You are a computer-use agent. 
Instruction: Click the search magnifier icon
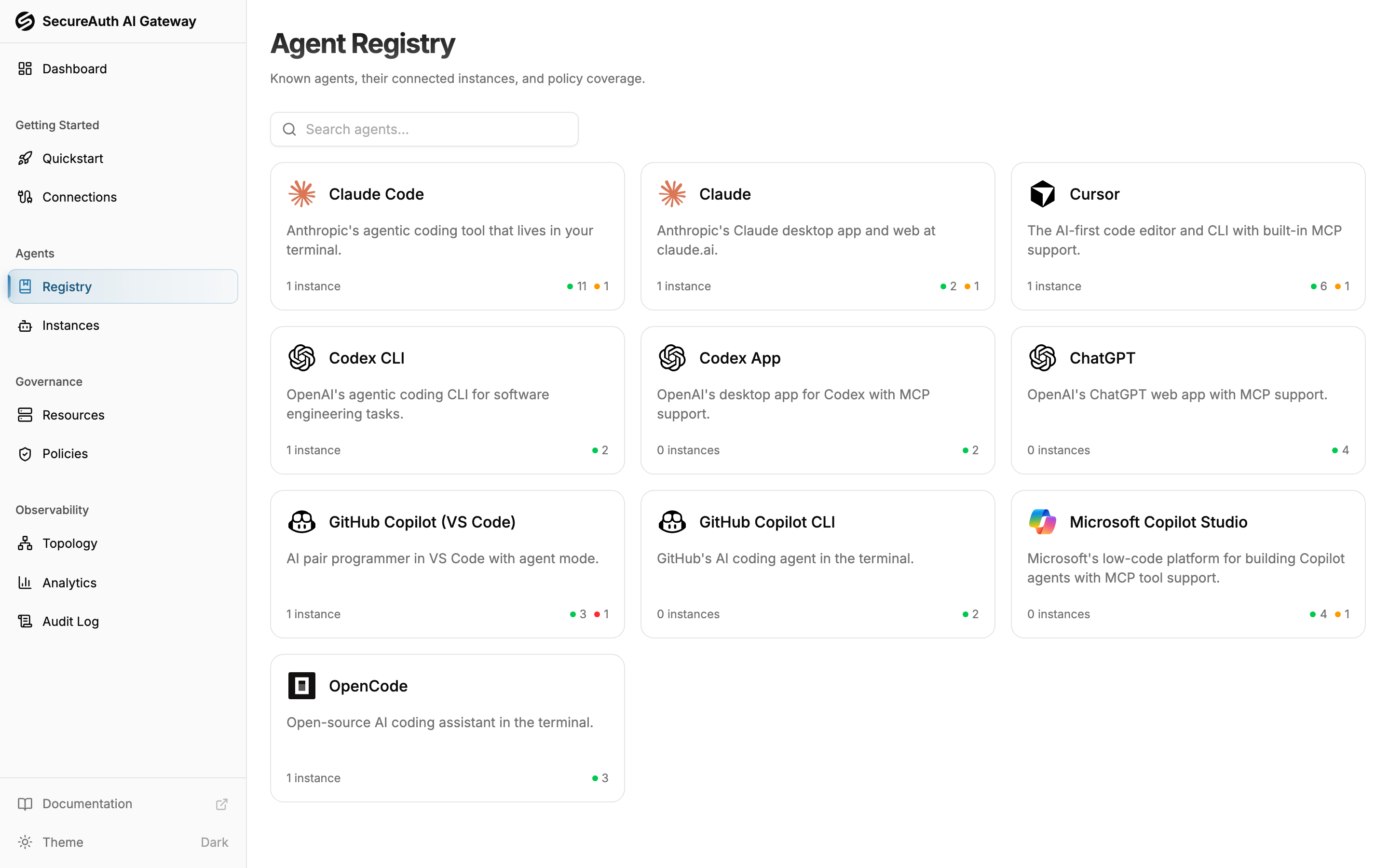289,129
